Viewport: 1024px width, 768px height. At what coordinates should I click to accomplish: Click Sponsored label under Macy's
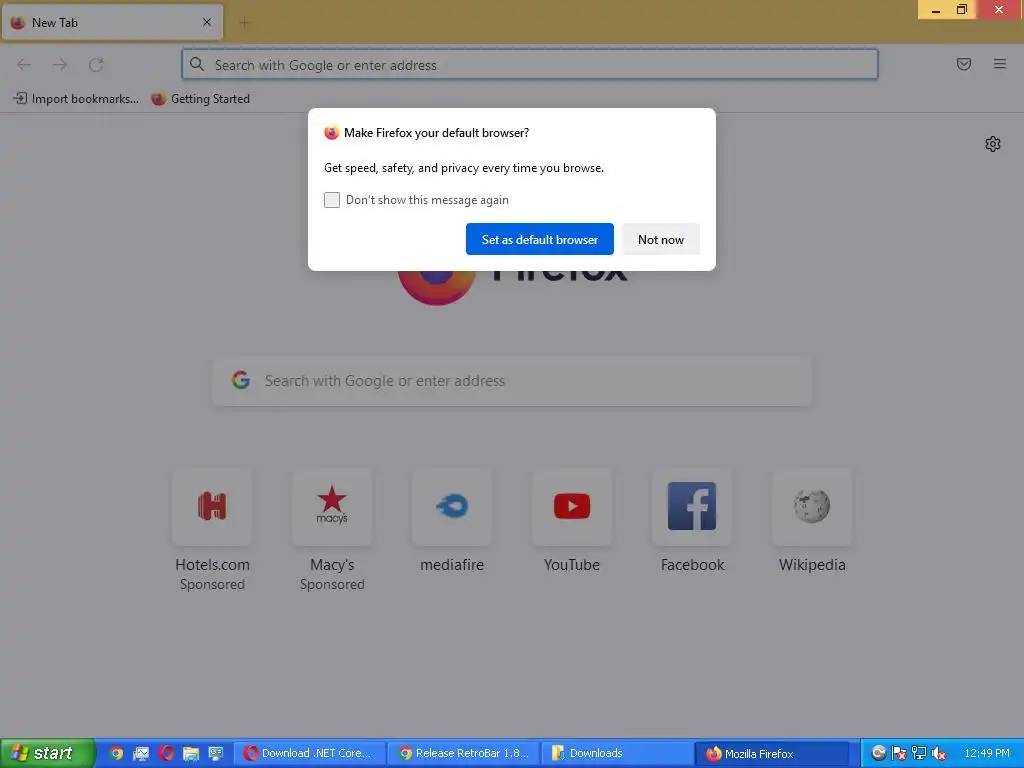click(332, 584)
